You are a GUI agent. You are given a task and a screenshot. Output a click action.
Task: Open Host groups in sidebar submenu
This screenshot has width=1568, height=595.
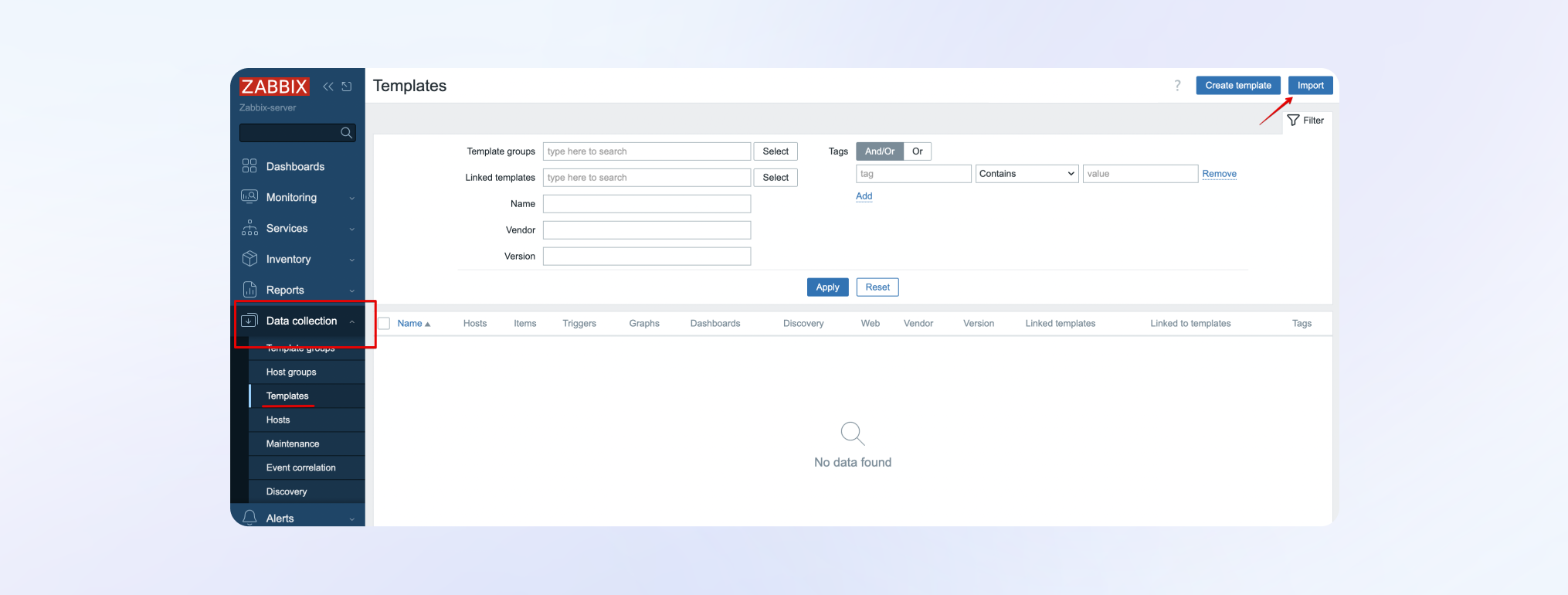291,372
